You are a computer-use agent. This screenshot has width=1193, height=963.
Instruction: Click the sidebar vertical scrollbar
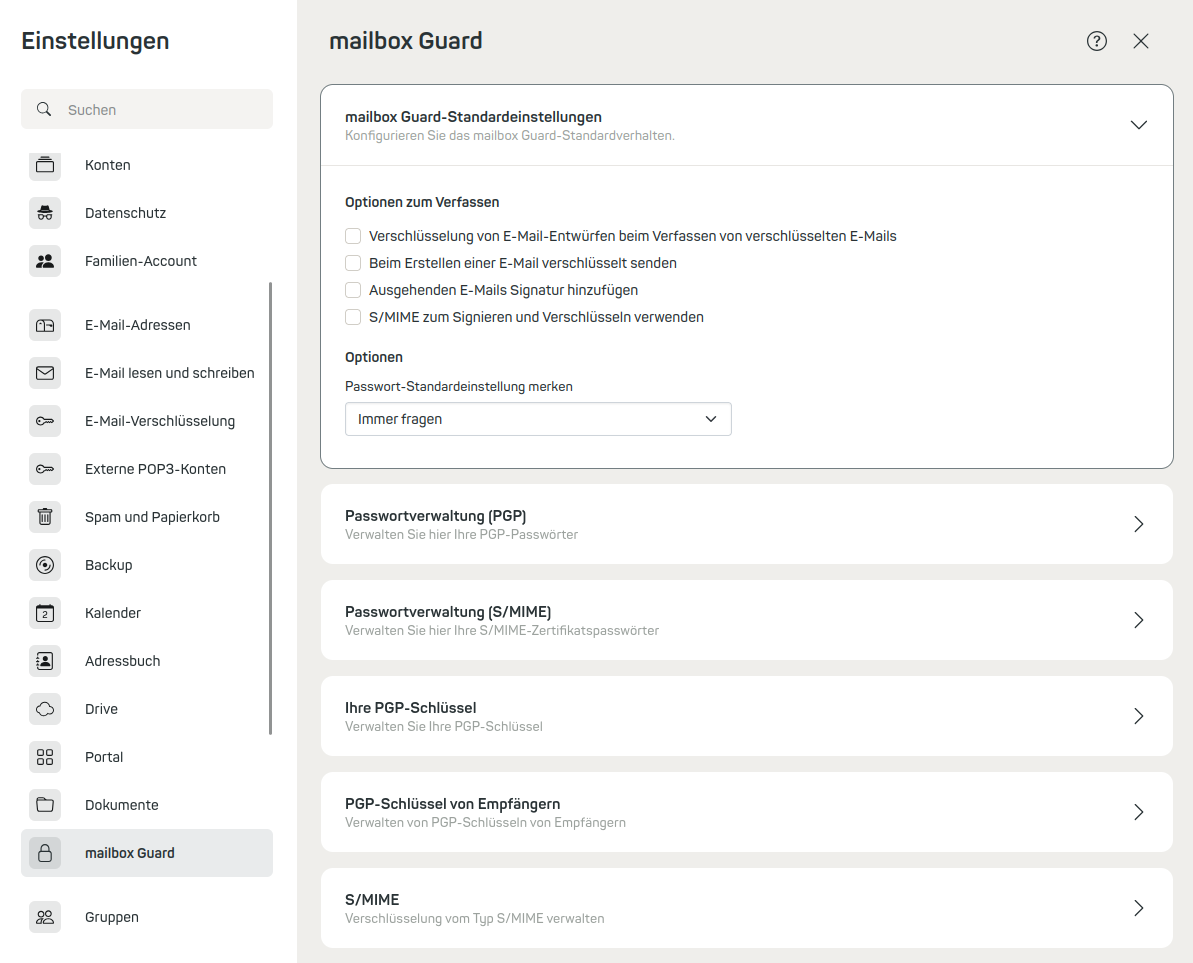[270, 508]
